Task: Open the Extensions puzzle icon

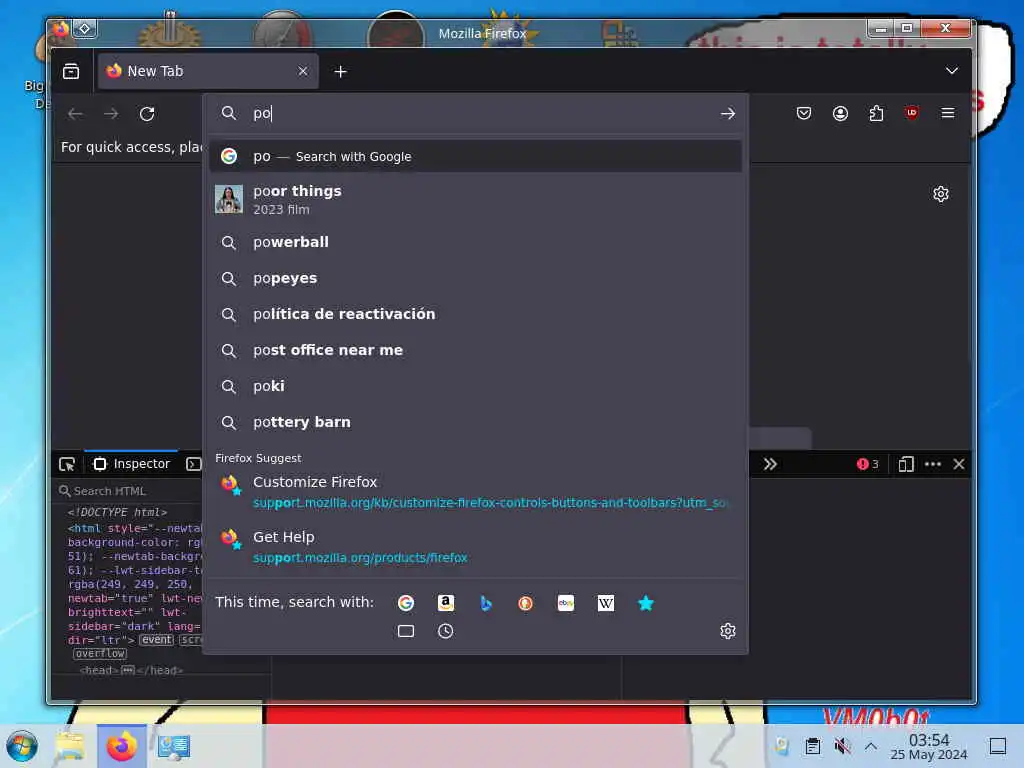Action: coord(876,114)
